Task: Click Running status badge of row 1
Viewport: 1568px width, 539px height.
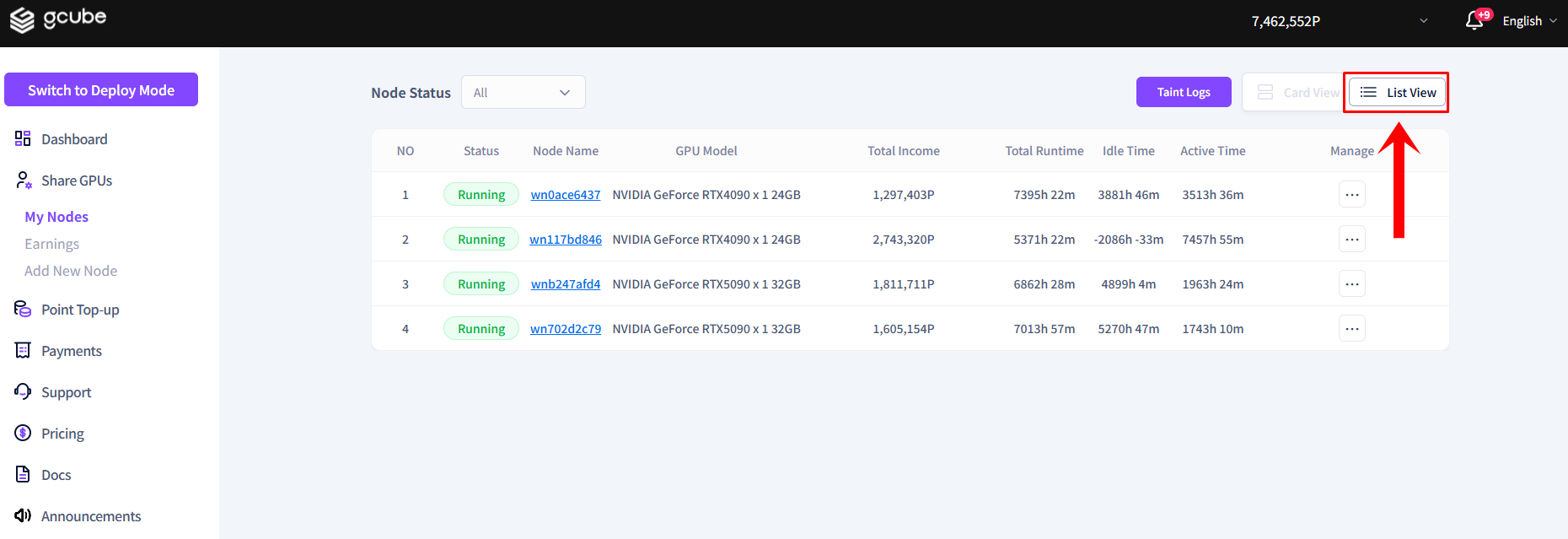Action: point(481,195)
